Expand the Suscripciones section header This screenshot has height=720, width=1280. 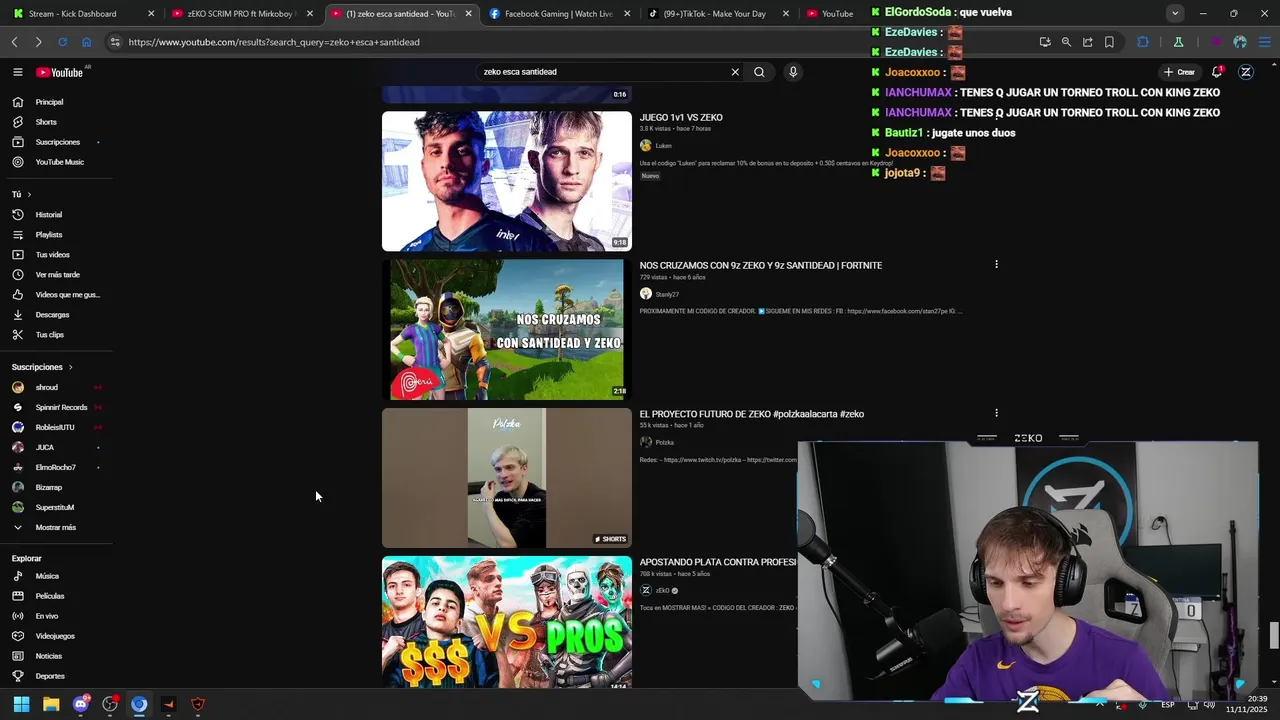click(42, 367)
